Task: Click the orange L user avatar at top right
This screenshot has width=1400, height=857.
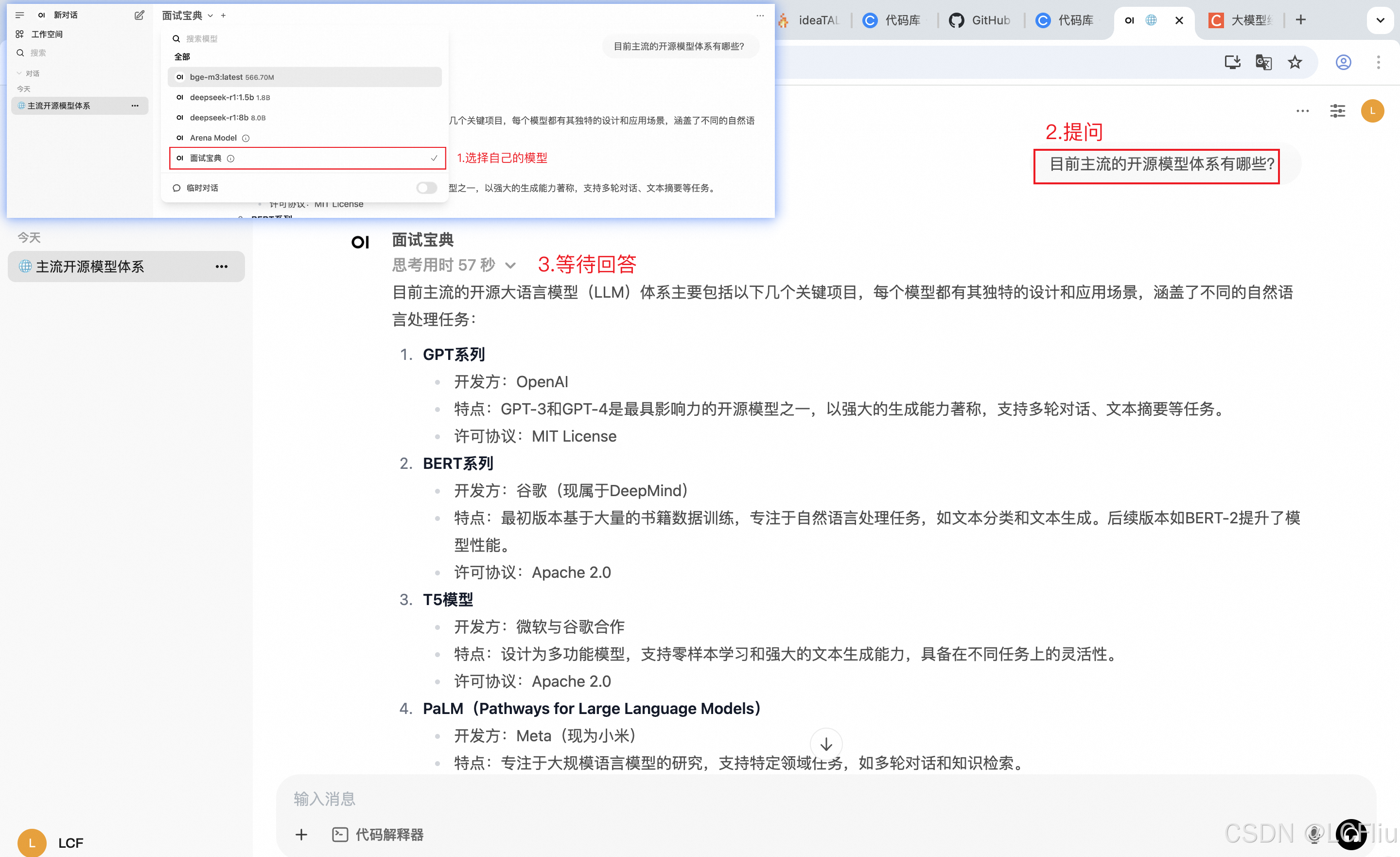Action: click(1373, 111)
